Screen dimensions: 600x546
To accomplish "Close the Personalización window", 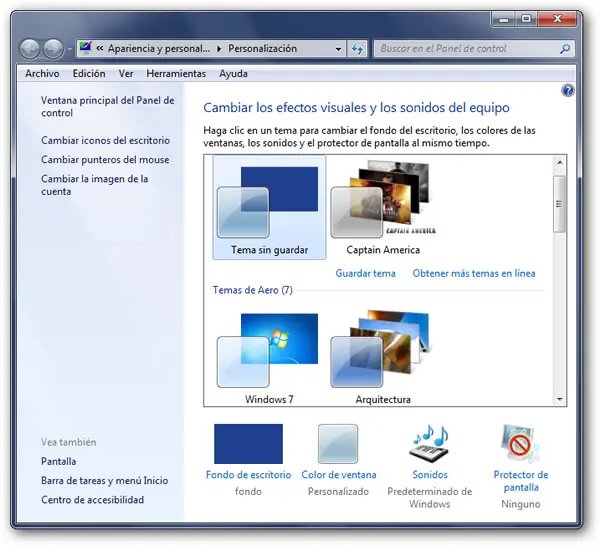I will (x=557, y=19).
